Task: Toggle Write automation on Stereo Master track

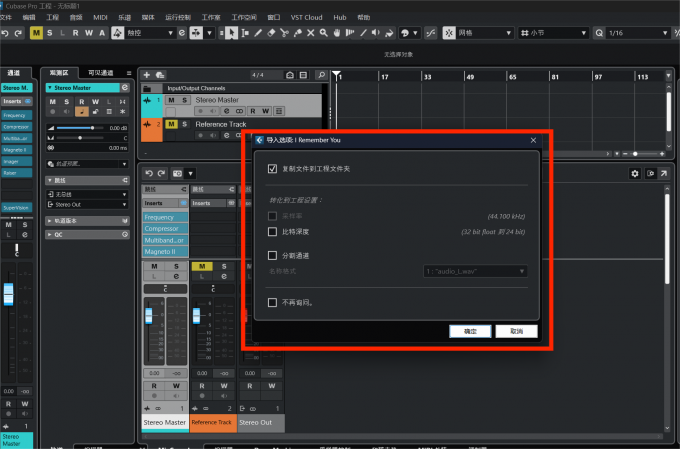Action: (265, 111)
